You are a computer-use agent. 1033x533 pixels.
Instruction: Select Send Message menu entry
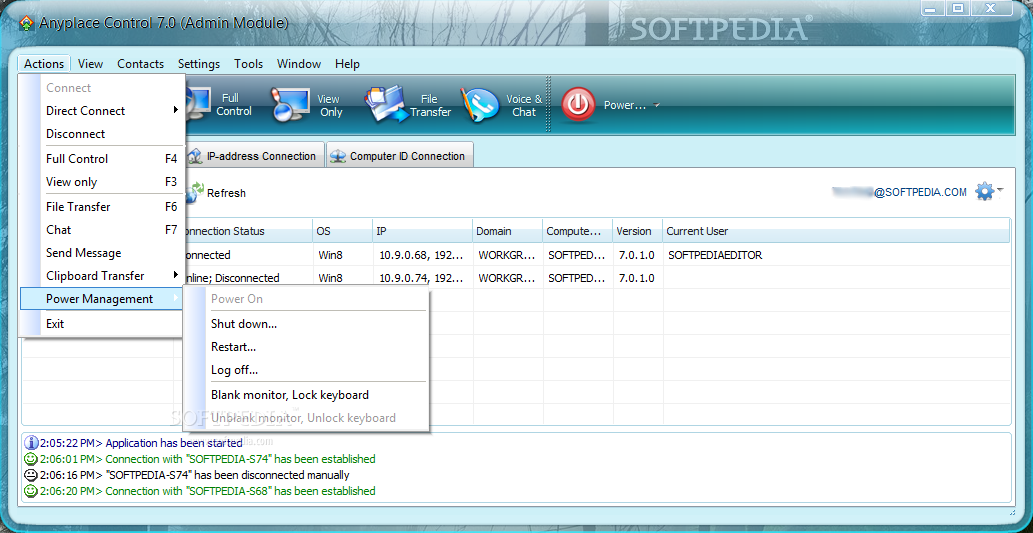click(x=101, y=253)
